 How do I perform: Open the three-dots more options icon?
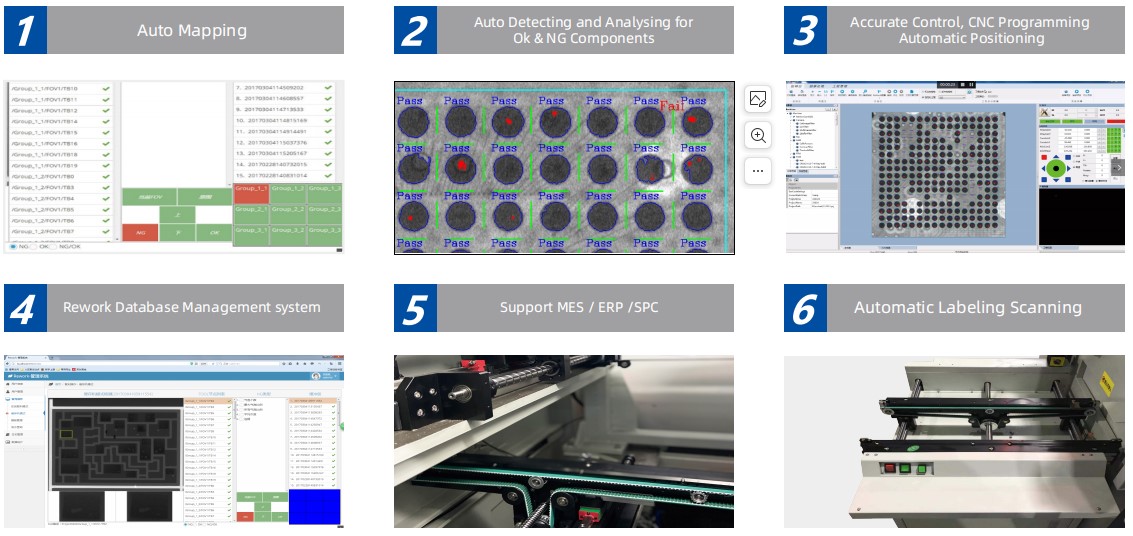coord(758,171)
